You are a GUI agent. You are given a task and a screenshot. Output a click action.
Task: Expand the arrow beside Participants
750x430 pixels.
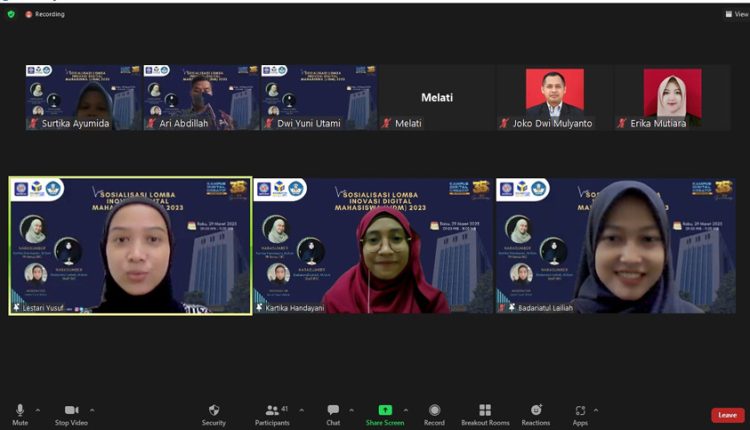tap(301, 410)
